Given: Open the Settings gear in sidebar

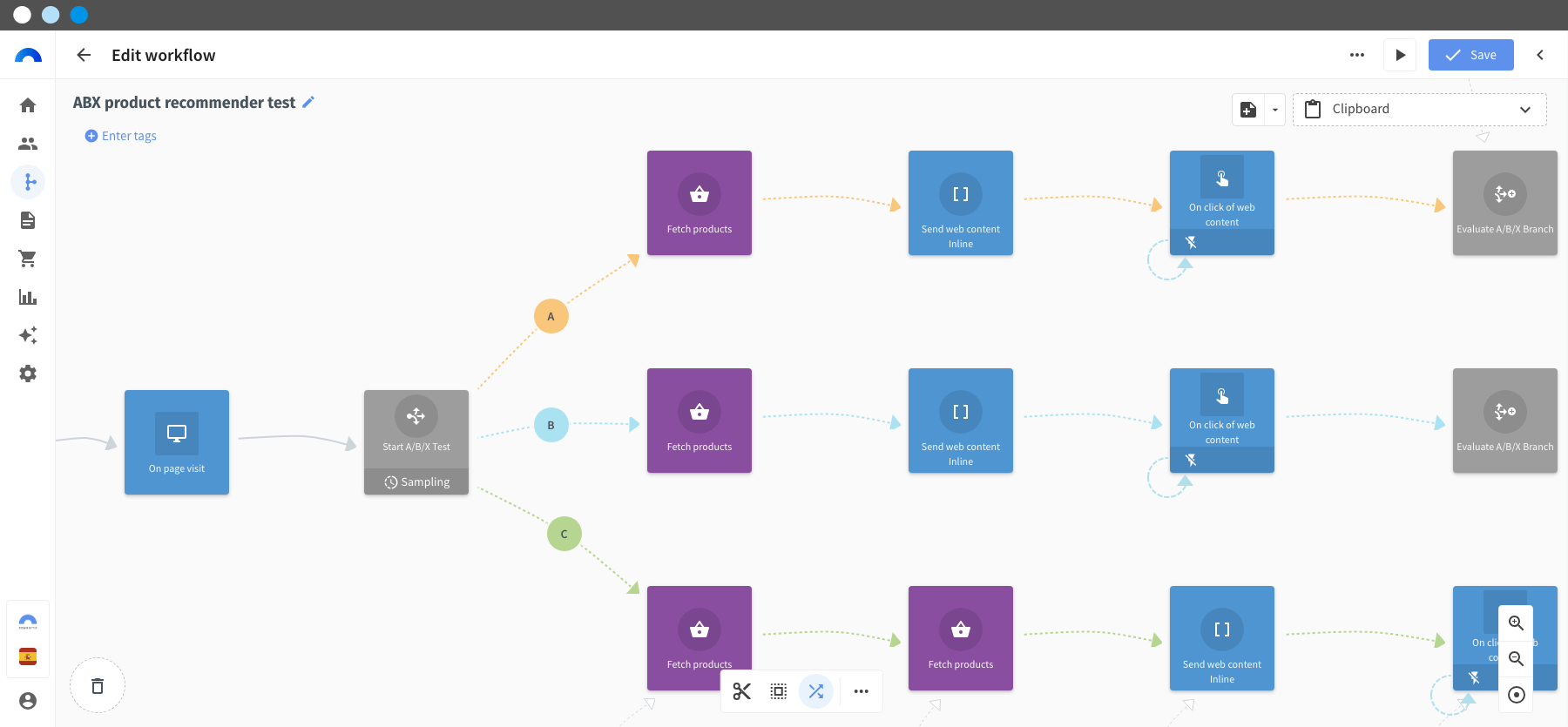Looking at the screenshot, I should 28,374.
